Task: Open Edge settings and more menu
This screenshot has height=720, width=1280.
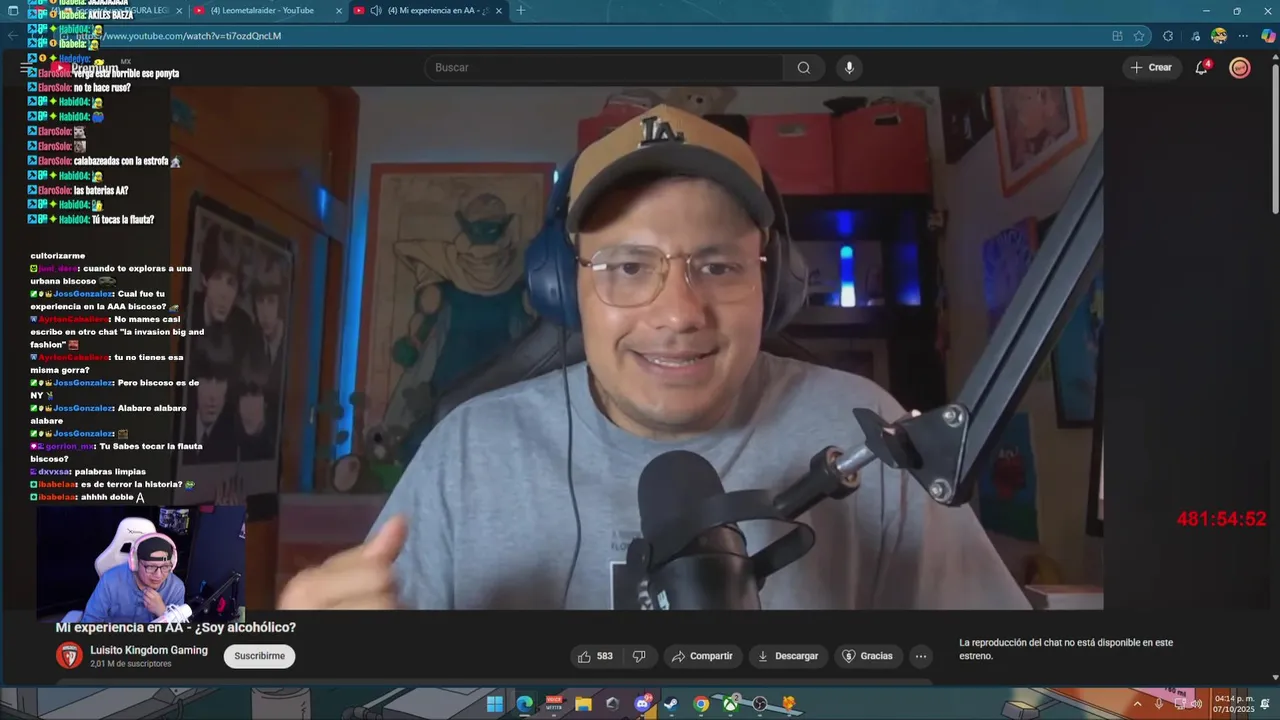Action: (1244, 36)
